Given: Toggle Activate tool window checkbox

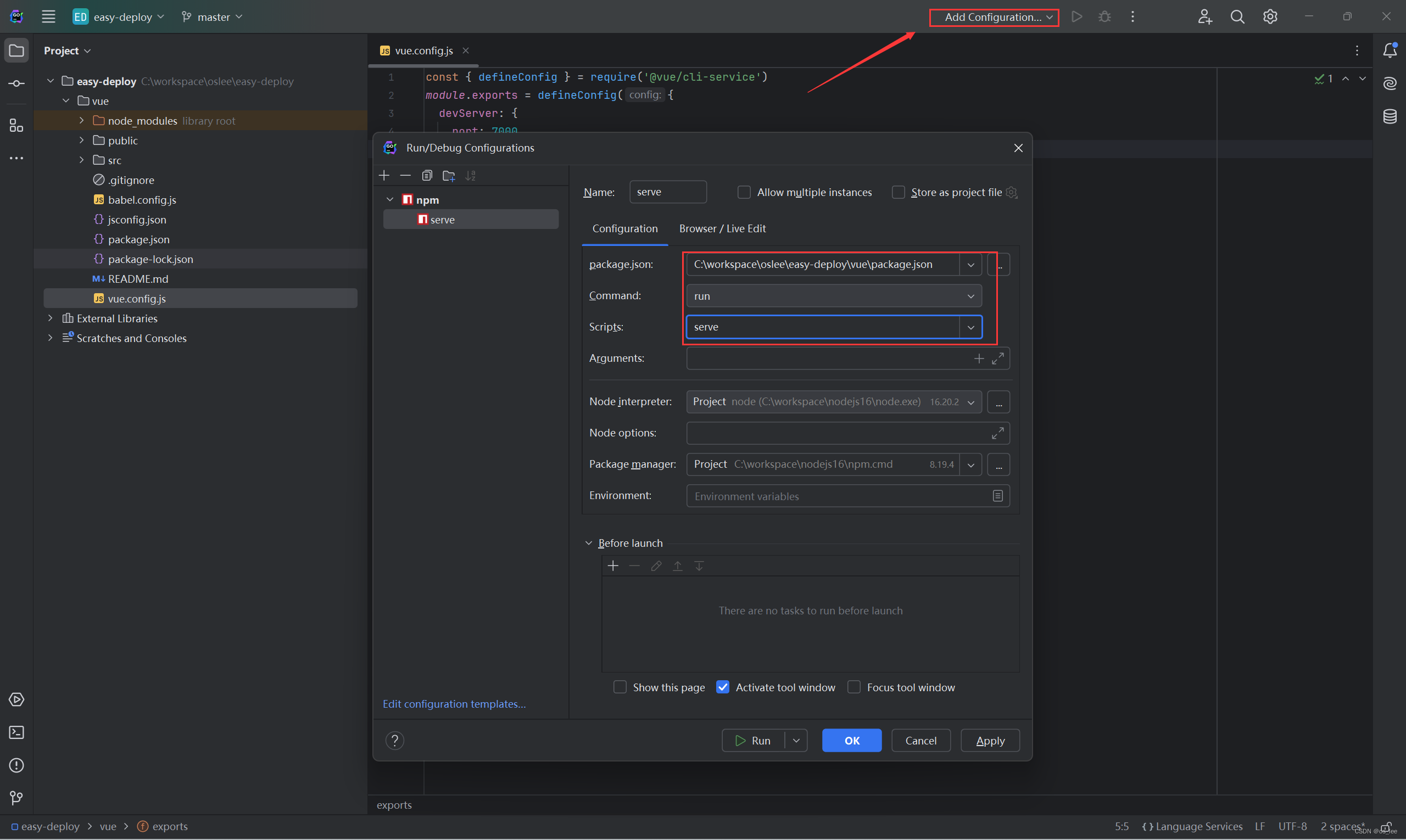Looking at the screenshot, I should coord(723,687).
